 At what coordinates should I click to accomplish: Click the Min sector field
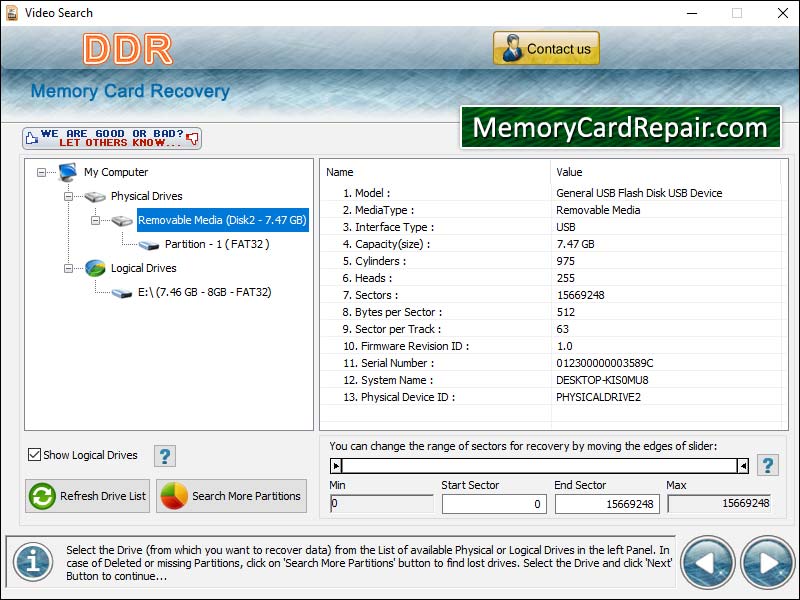[x=382, y=504]
